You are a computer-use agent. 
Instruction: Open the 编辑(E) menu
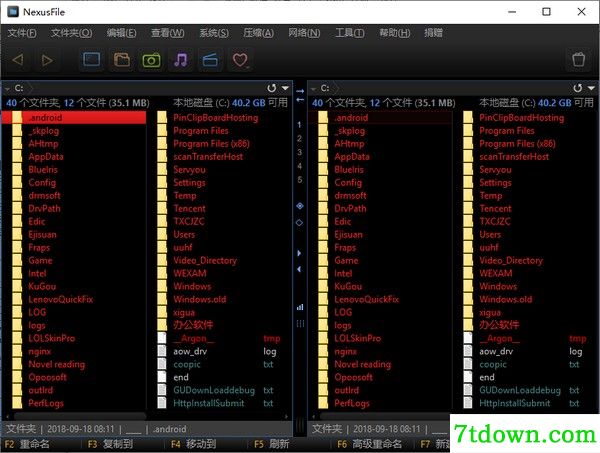coord(121,33)
